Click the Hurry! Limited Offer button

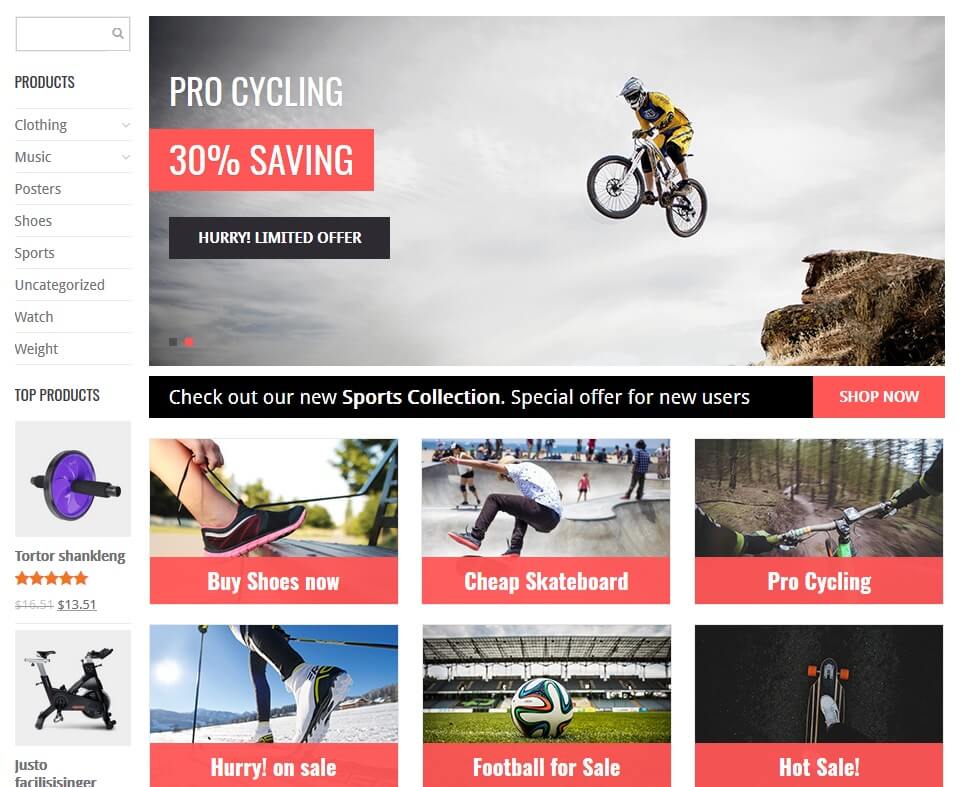coord(279,238)
